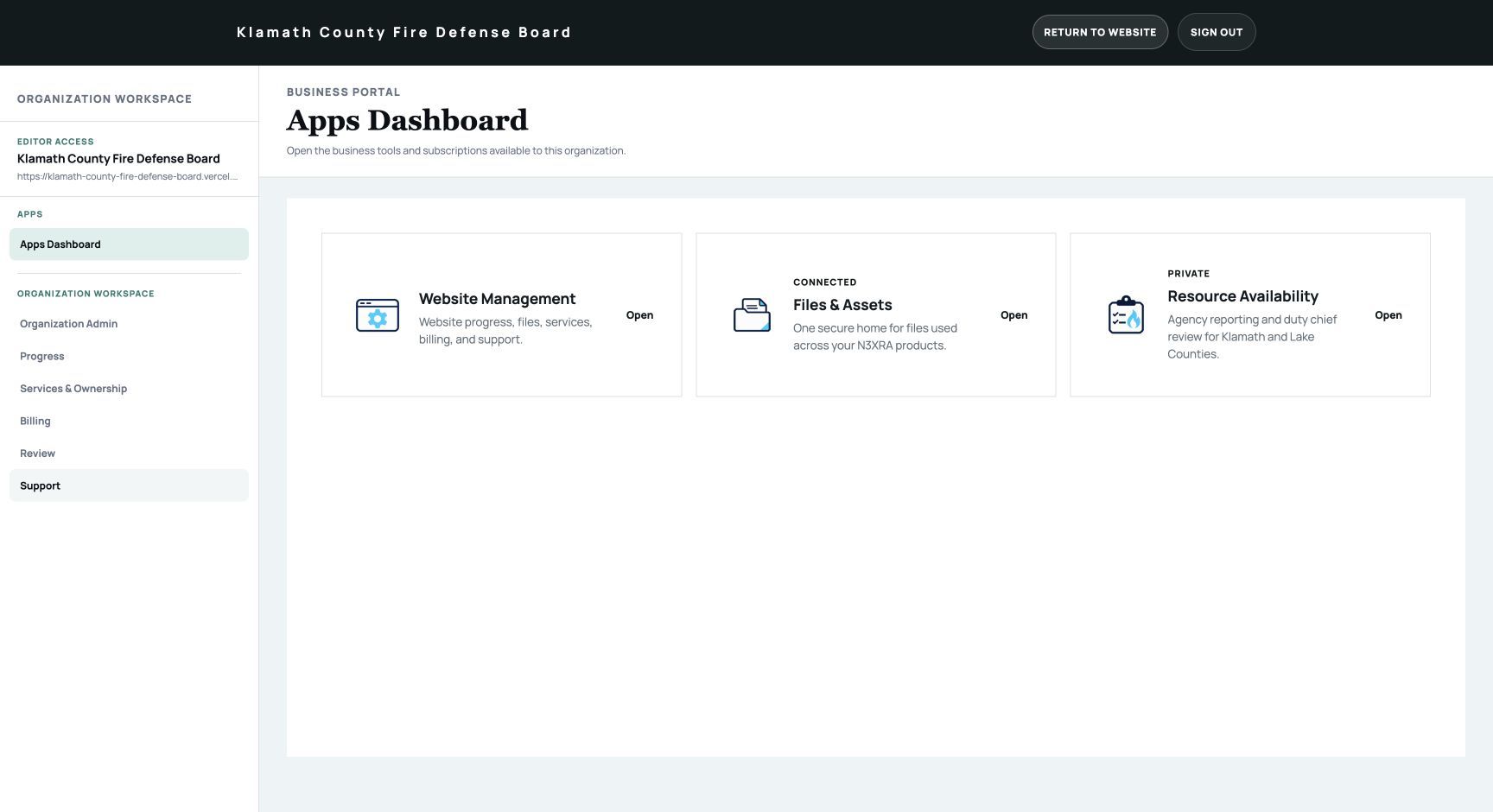The image size is (1493, 812).
Task: Open the Support page
Action: pos(129,485)
